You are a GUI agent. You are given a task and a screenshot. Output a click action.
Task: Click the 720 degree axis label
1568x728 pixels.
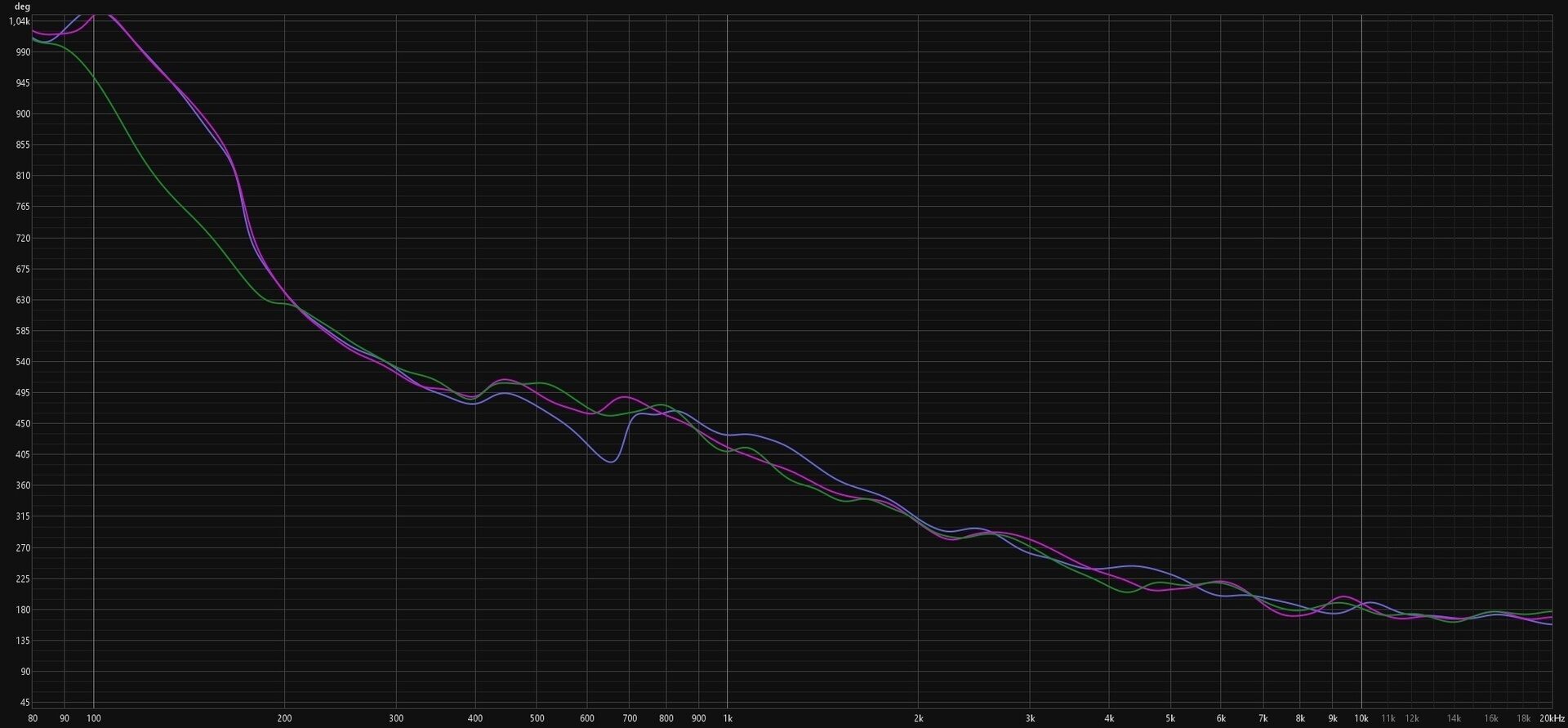(23, 239)
